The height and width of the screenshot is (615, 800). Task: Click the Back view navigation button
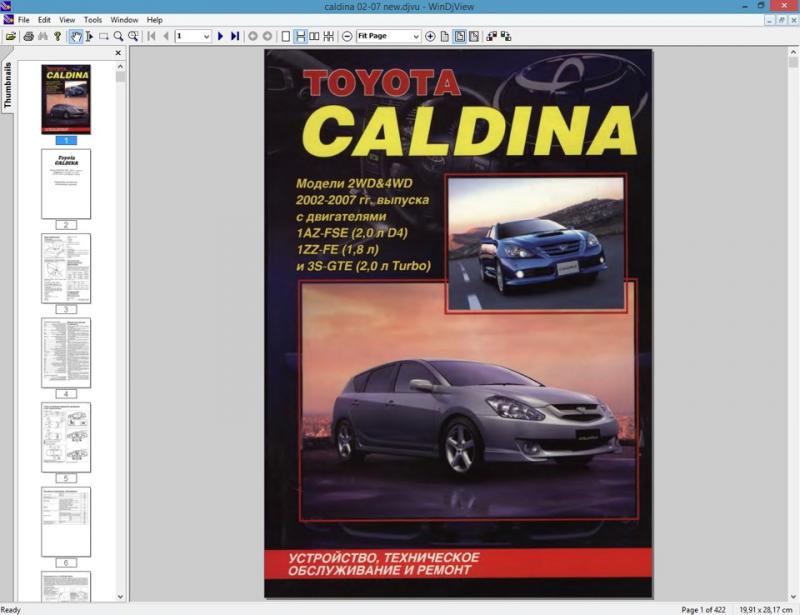pyautogui.click(x=253, y=36)
